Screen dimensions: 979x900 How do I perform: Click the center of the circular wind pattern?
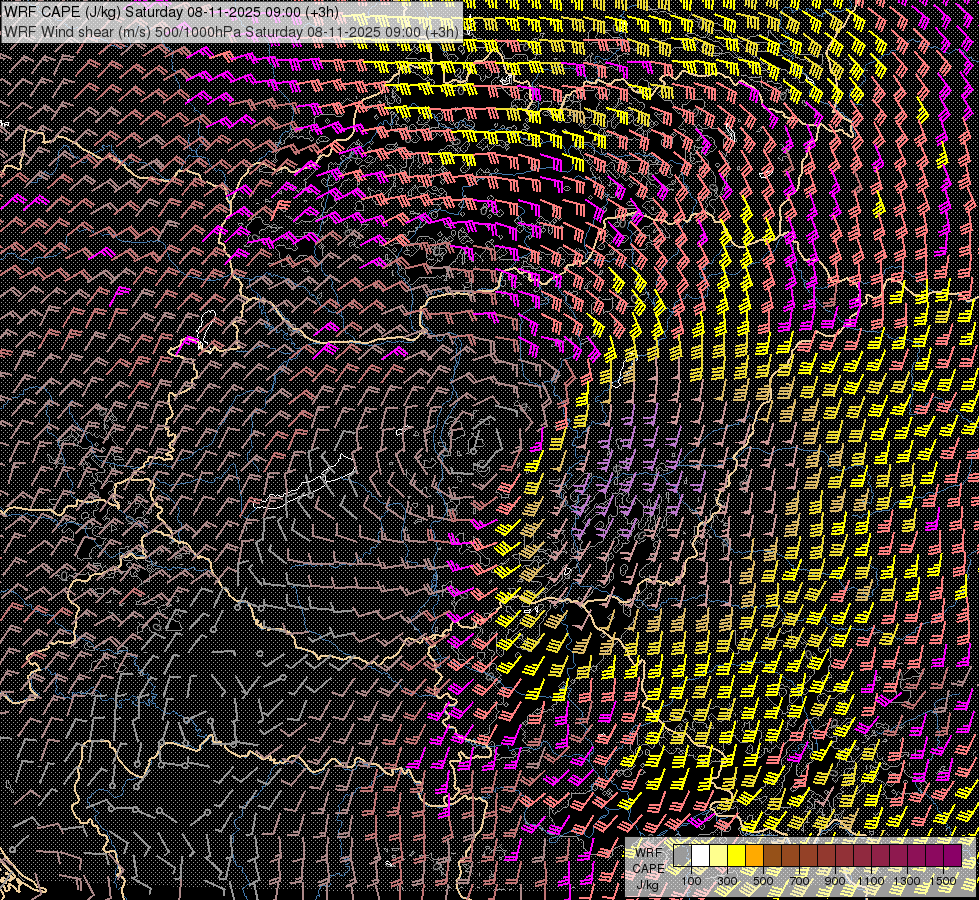pyautogui.click(x=478, y=438)
